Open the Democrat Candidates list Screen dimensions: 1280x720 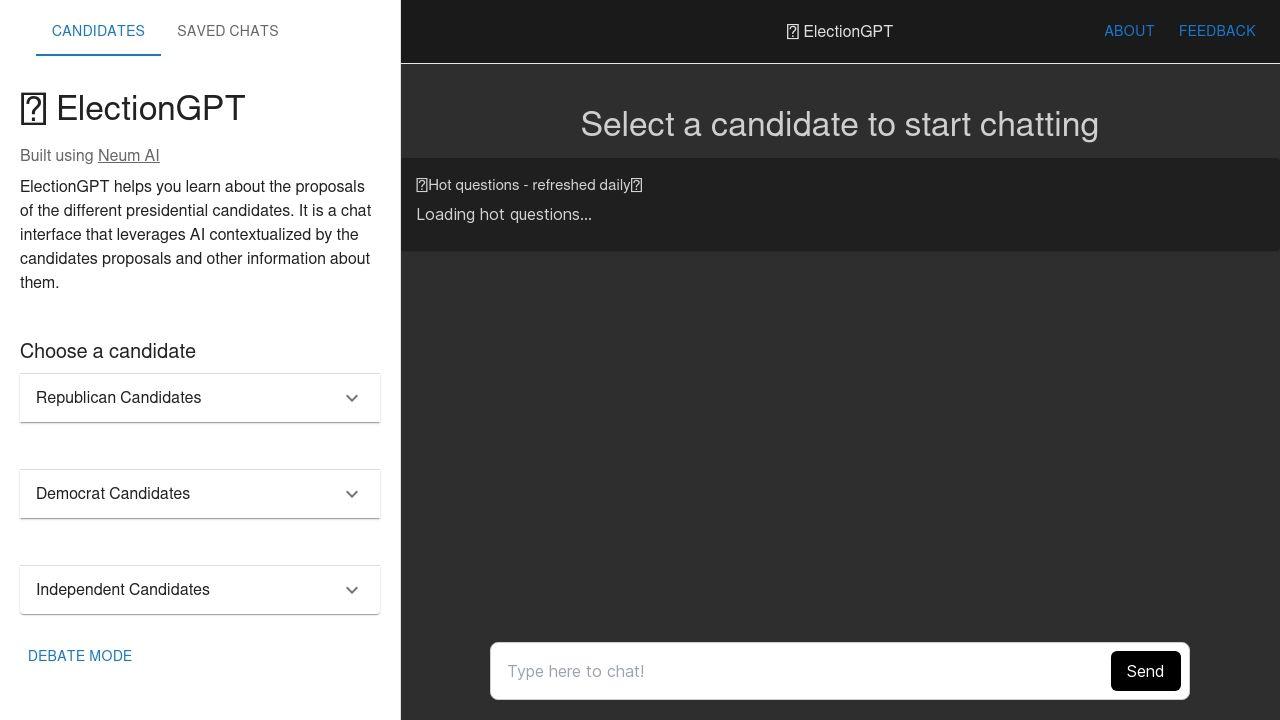point(200,493)
